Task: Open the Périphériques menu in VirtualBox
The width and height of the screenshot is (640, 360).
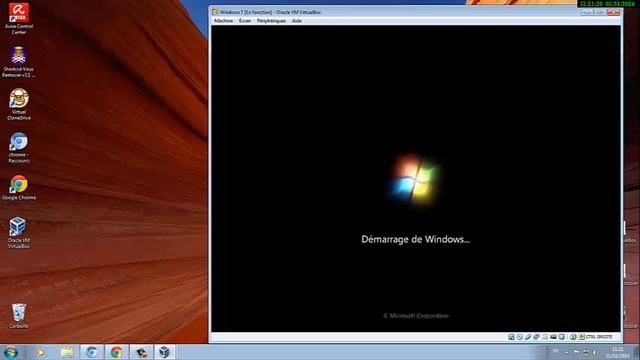Action: pos(271,21)
